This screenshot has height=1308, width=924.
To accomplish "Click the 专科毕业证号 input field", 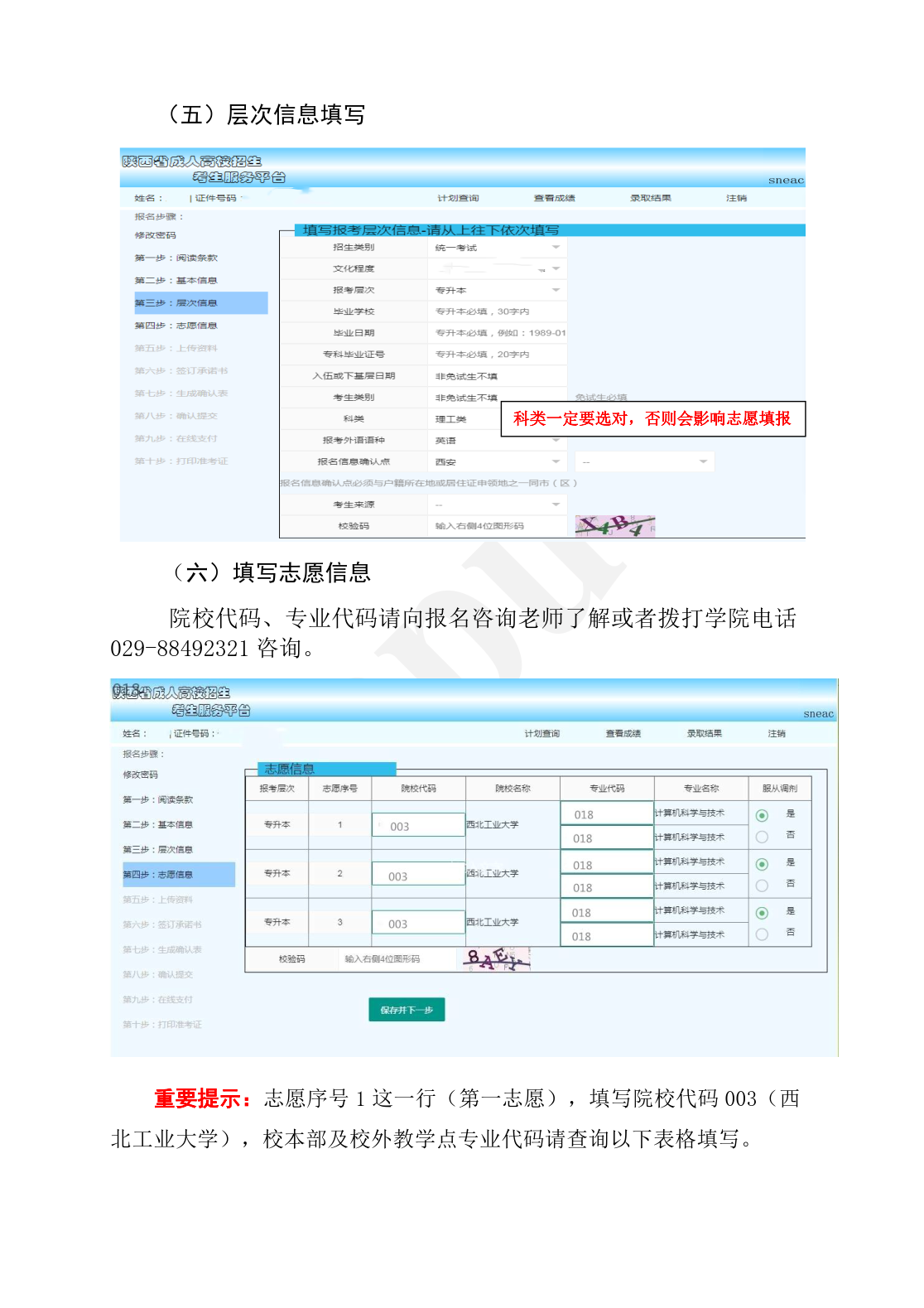I will pyautogui.click(x=497, y=355).
